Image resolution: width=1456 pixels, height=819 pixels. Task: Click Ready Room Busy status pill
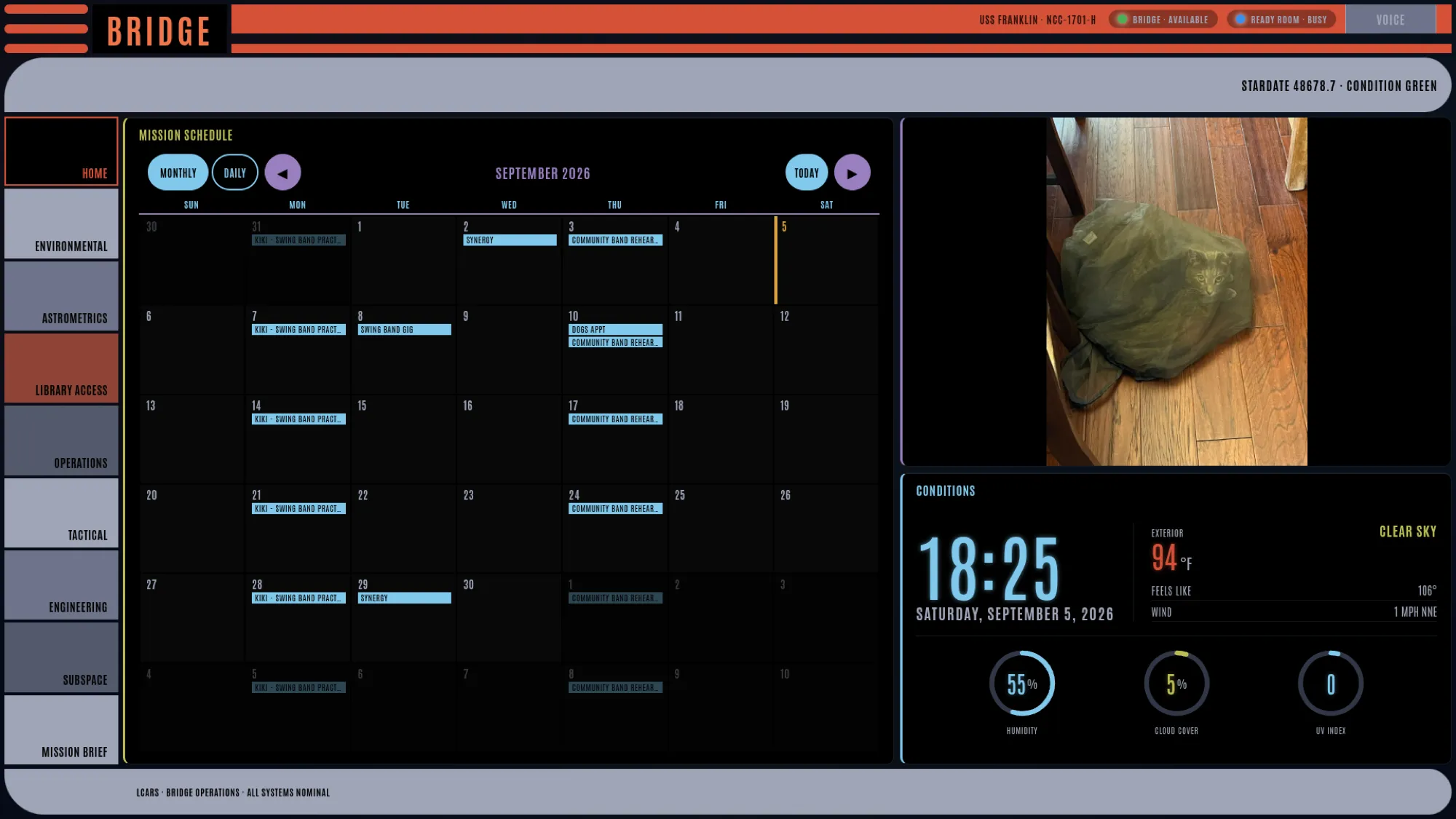(1281, 20)
